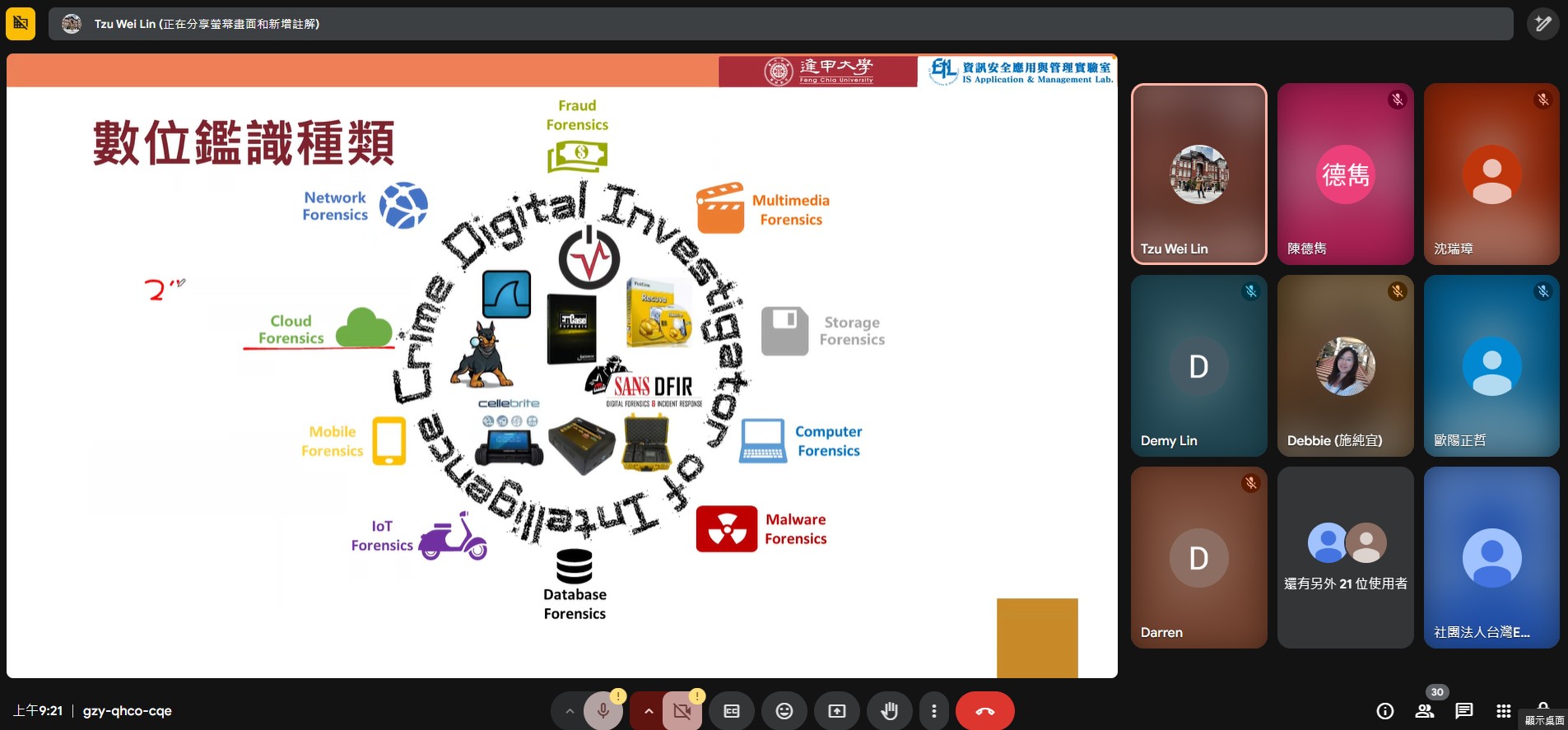Click the muted mic icon on Darren's tile
Viewport: 1568px width, 730px height.
tap(1250, 483)
